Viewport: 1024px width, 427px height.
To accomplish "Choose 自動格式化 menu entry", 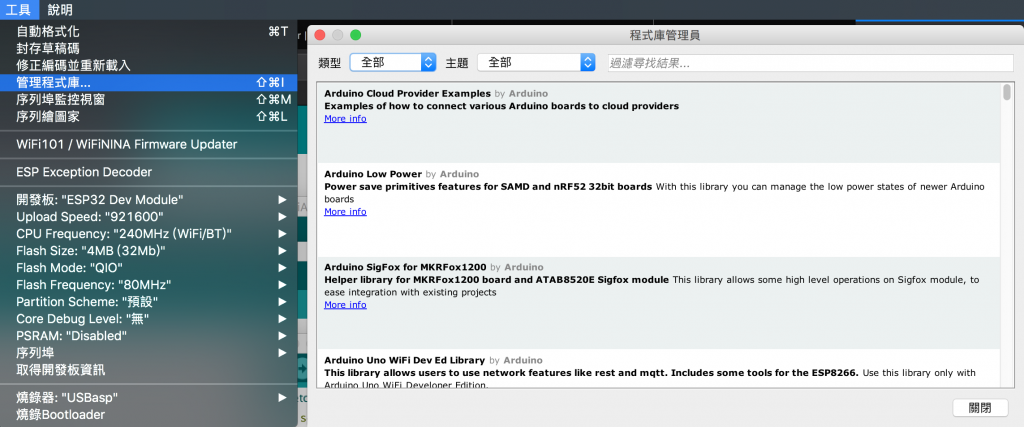I will point(149,31).
